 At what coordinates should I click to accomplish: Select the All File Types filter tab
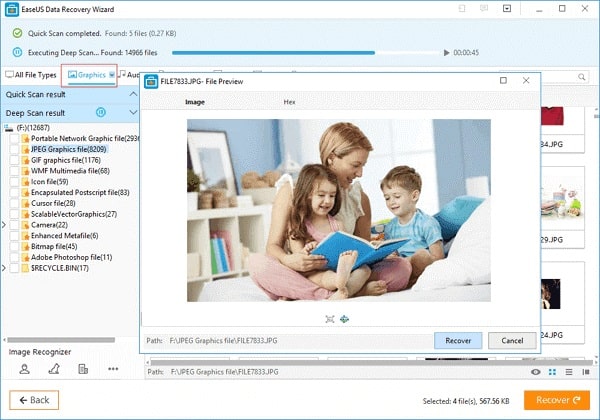(30, 75)
